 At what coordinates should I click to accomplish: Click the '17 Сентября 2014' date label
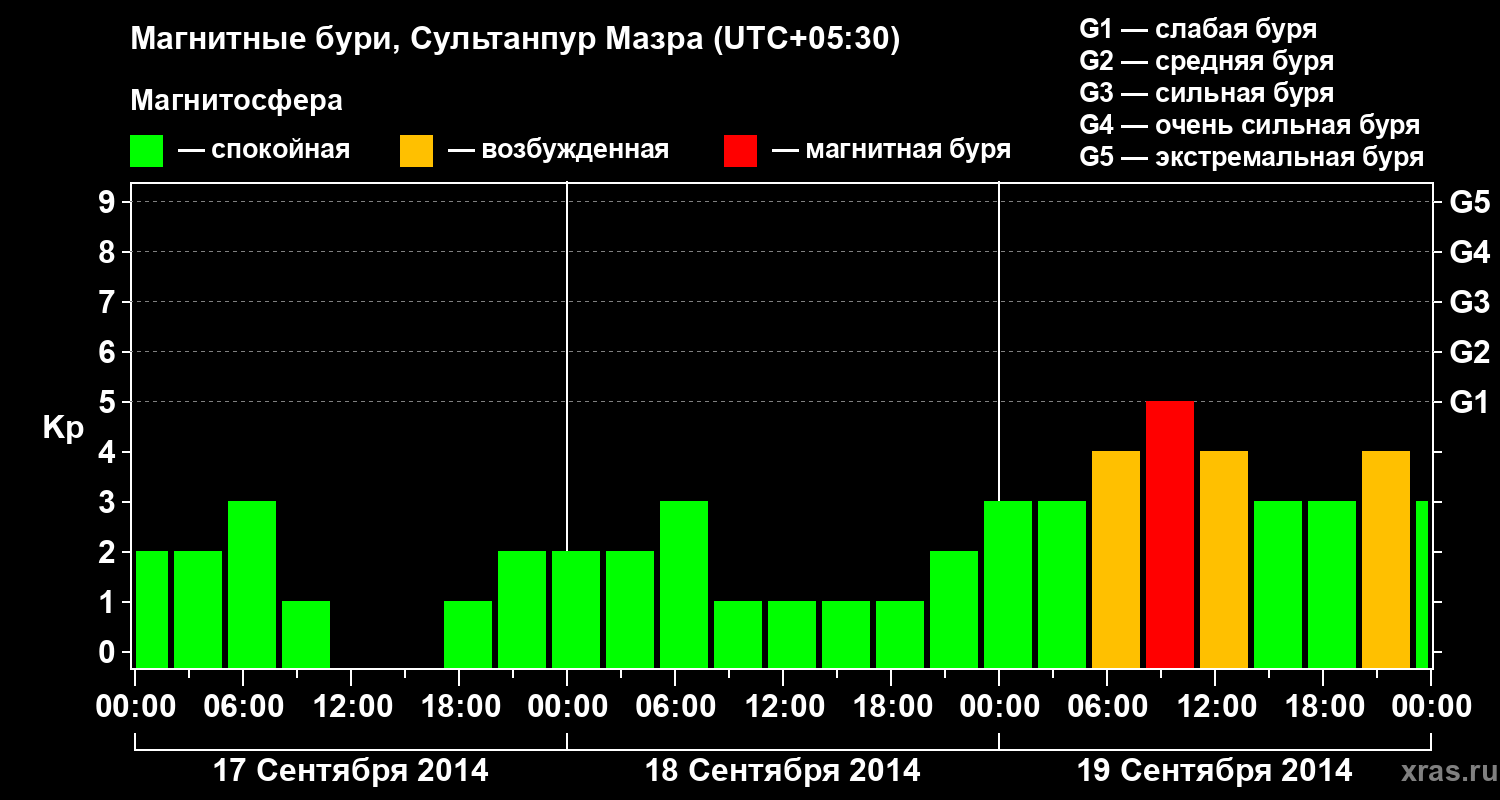(351, 771)
